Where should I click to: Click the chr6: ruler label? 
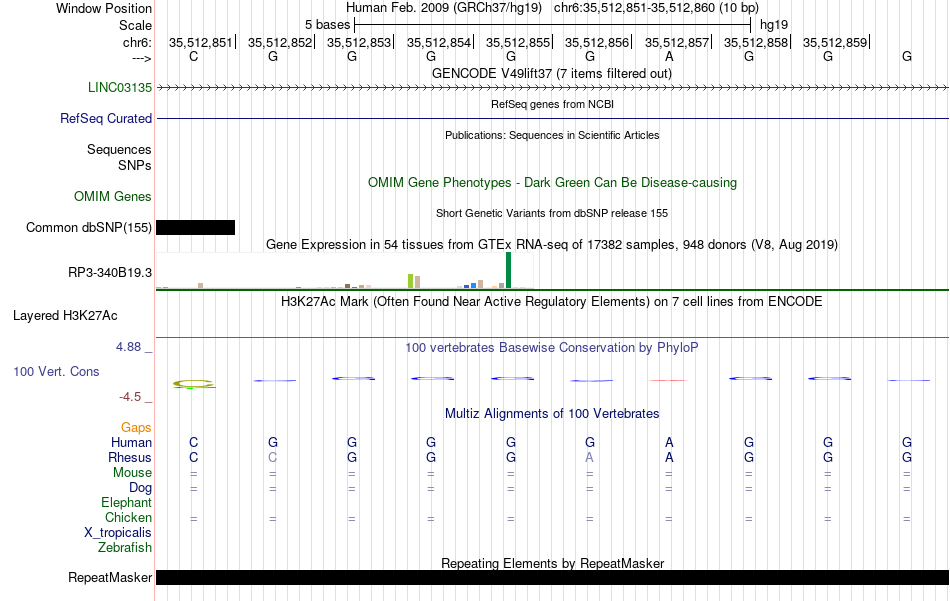click(x=138, y=42)
